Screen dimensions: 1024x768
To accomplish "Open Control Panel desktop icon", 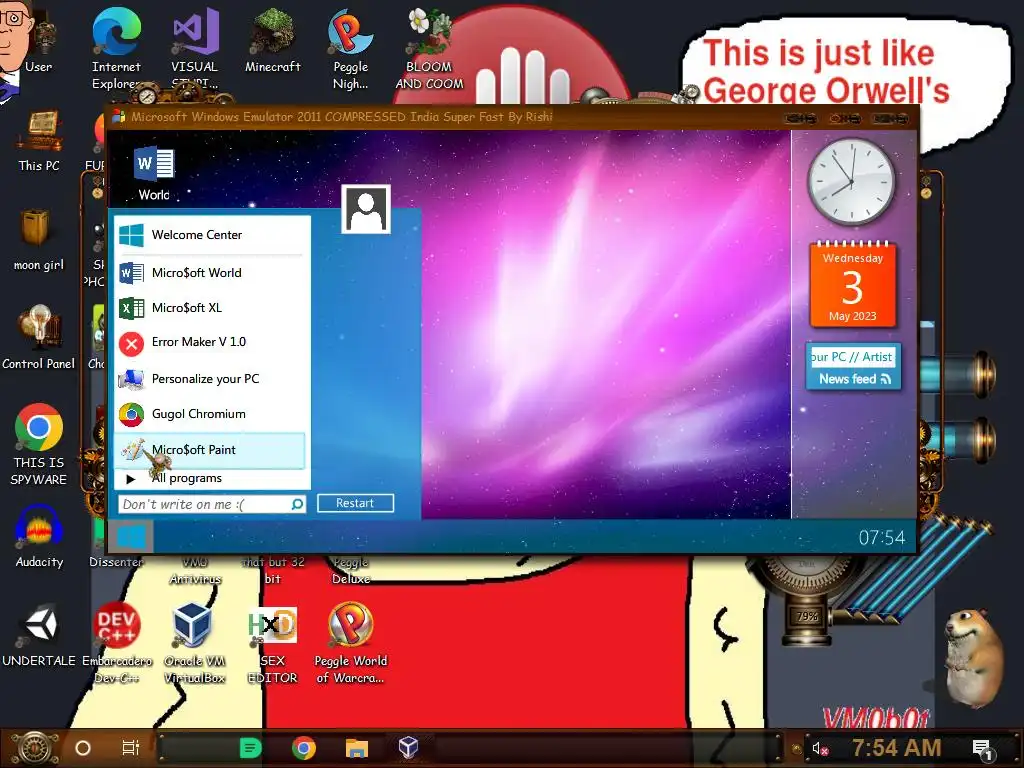I will (39, 338).
